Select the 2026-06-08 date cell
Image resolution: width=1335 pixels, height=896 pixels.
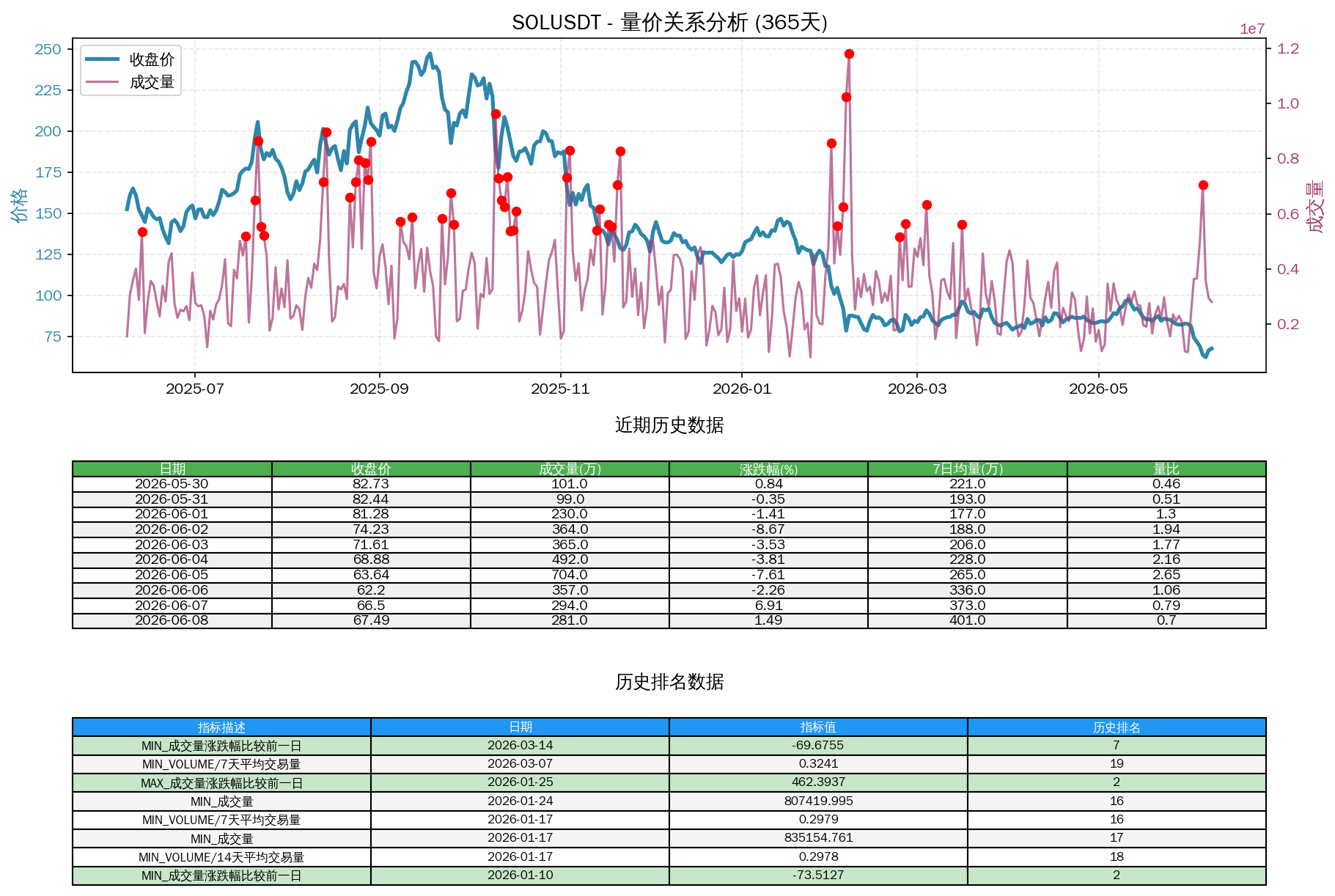[x=172, y=620]
